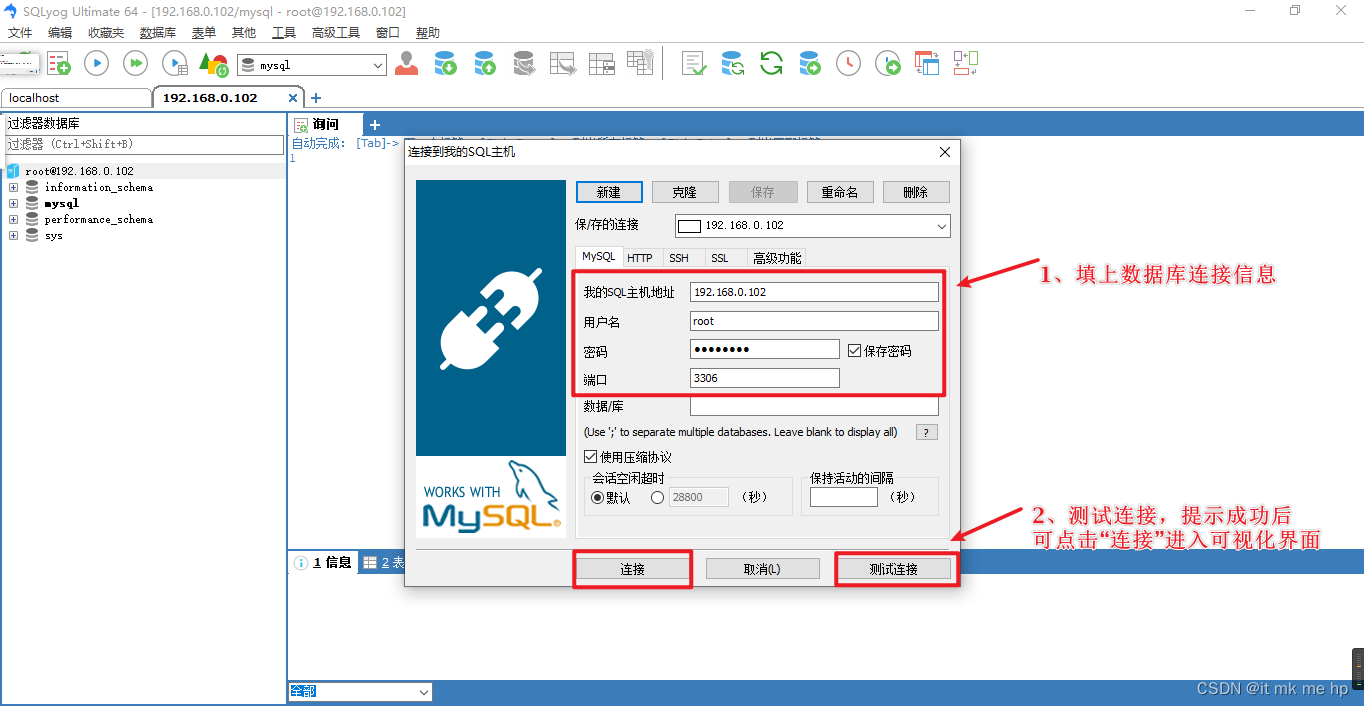Close the 192.168.0.102 connection tab
The image size is (1364, 707).
(x=293, y=98)
